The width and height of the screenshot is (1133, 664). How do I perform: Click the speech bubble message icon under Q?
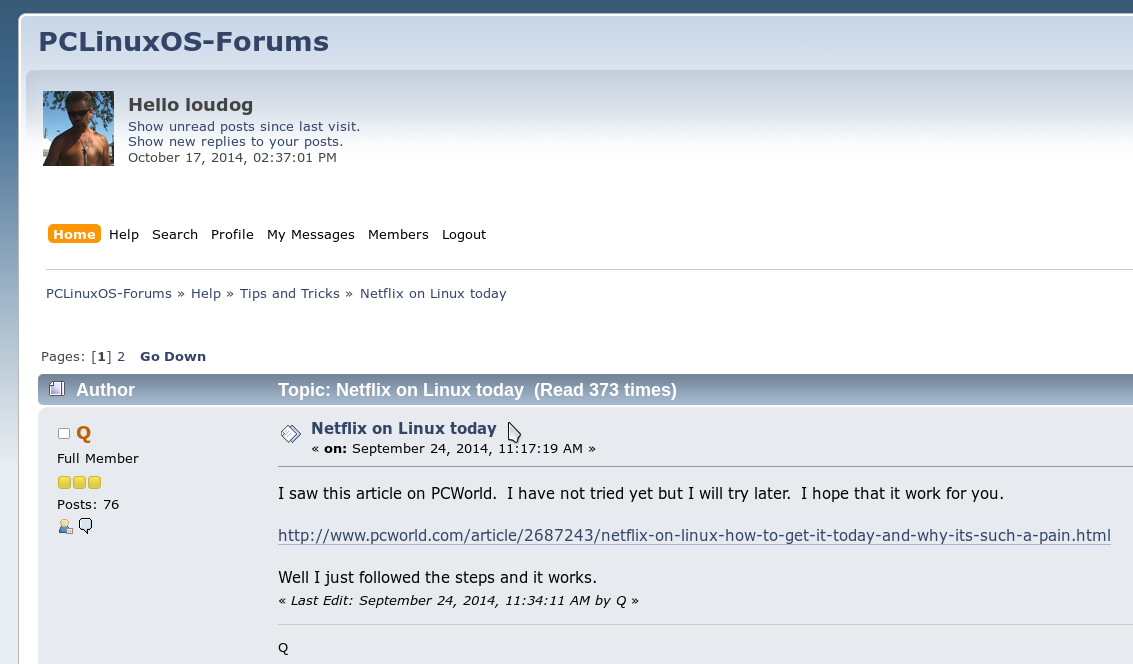point(86,525)
